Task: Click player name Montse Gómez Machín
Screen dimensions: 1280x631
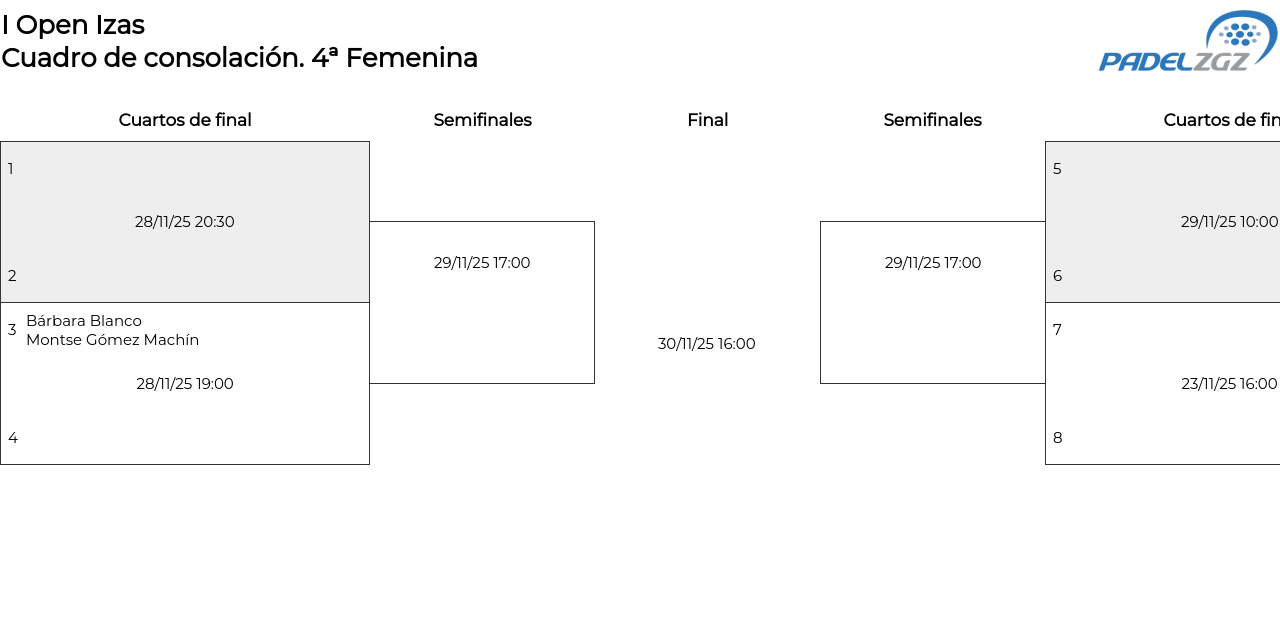Action: coord(112,340)
